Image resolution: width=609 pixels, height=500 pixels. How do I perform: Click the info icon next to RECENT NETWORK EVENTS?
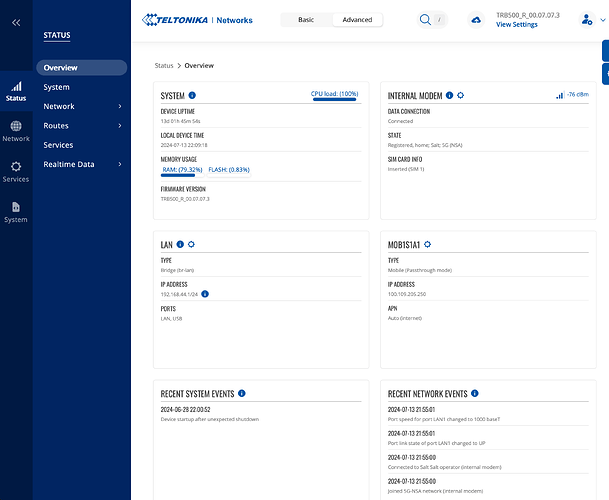click(x=475, y=393)
